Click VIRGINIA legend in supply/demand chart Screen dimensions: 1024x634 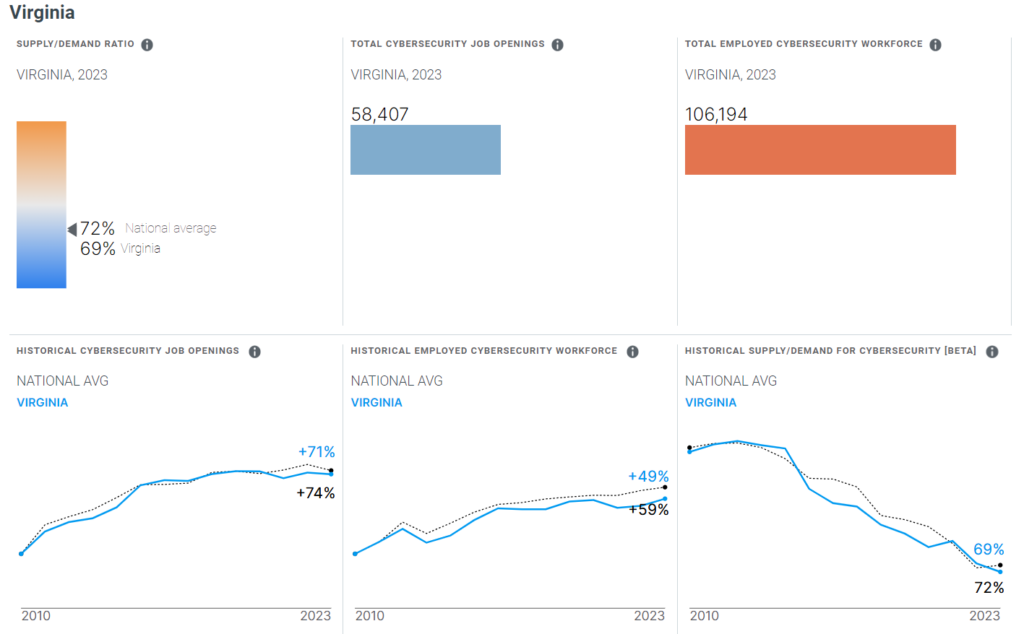[710, 403]
